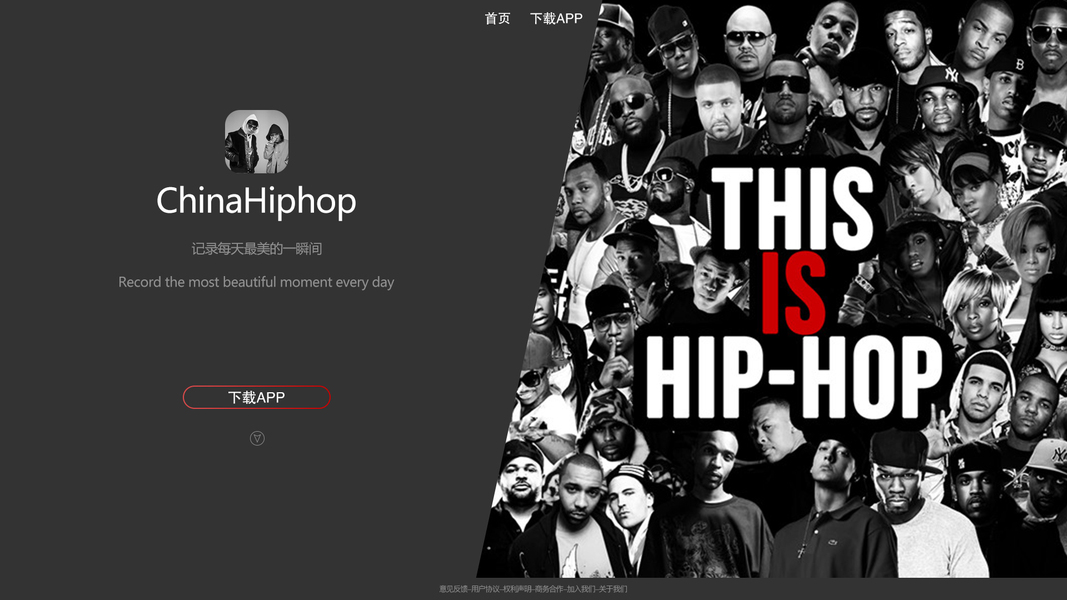Click the red-outlined 下载APP button
The height and width of the screenshot is (600, 1067).
[x=257, y=397]
